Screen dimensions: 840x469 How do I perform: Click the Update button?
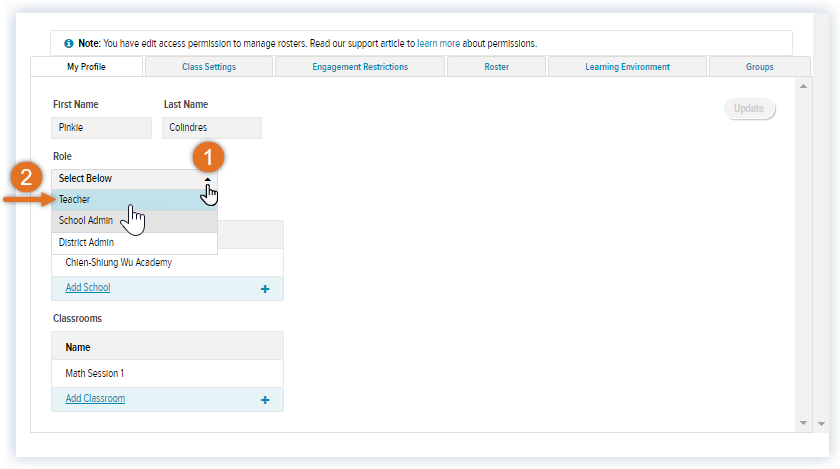tap(749, 108)
